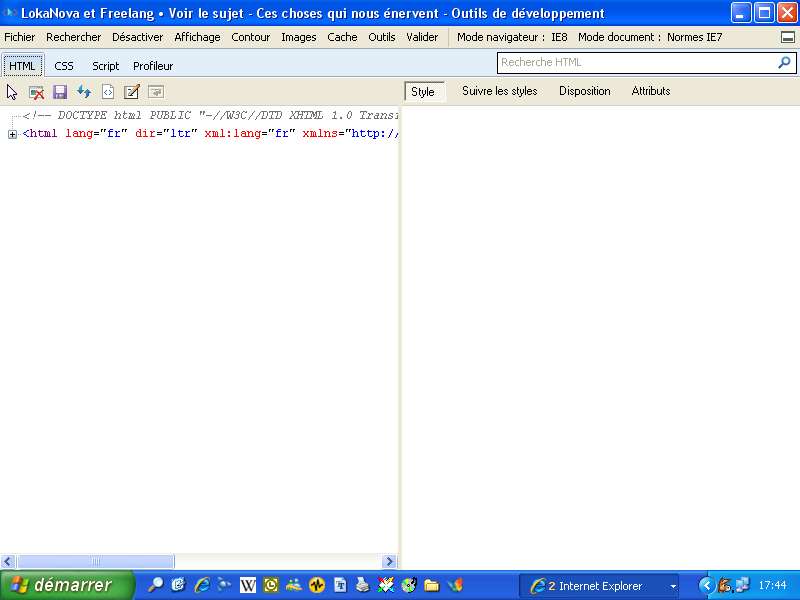Click the word wrap icon in the toolbar
800x600 pixels.
[x=156, y=92]
